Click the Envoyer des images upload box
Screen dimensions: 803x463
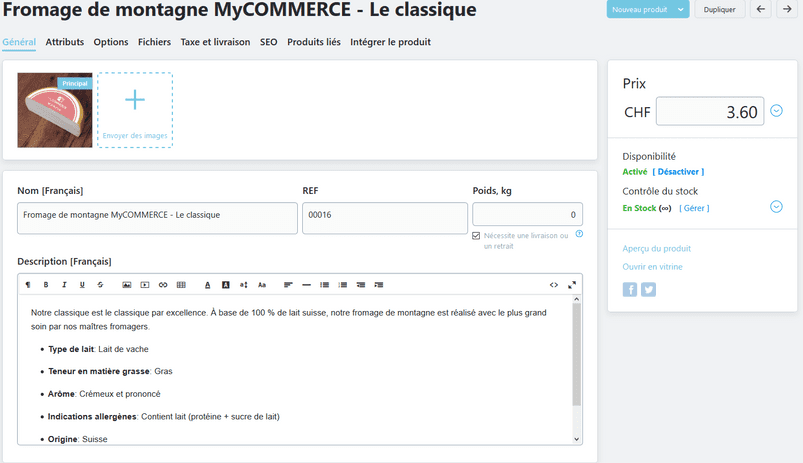[135, 110]
